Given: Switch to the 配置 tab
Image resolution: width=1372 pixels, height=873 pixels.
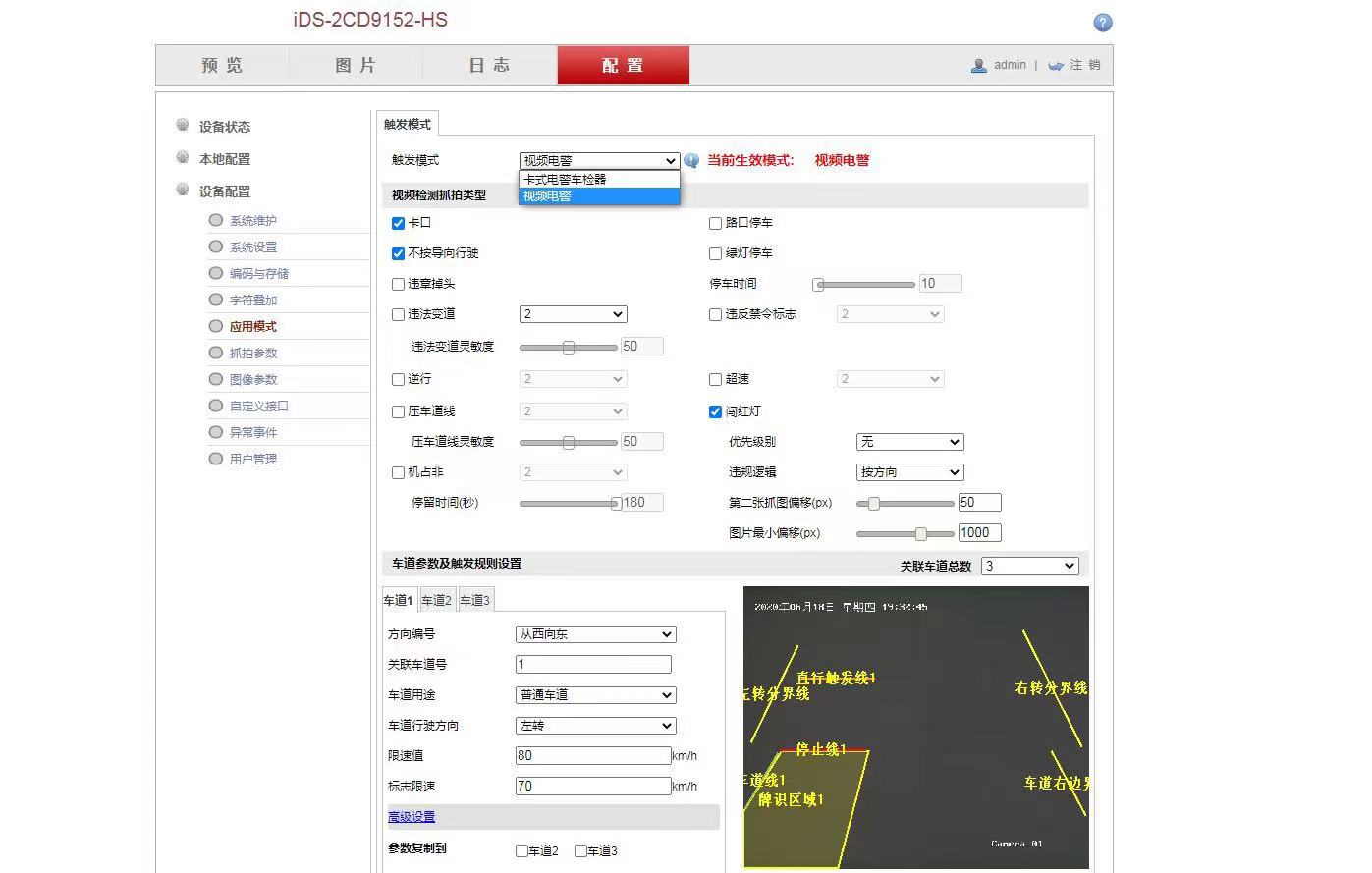Looking at the screenshot, I should pyautogui.click(x=624, y=66).
